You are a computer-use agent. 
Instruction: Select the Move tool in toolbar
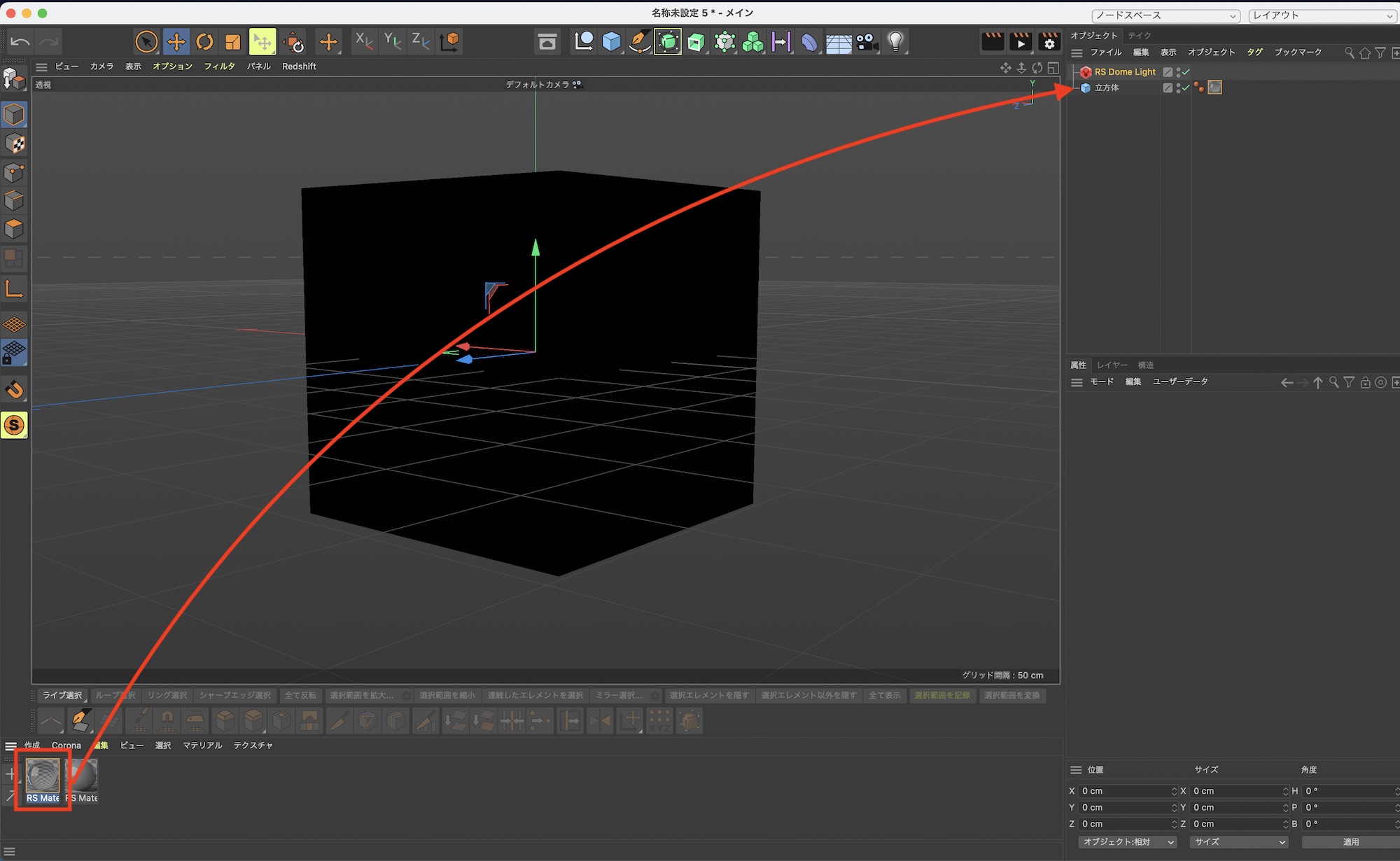point(176,42)
